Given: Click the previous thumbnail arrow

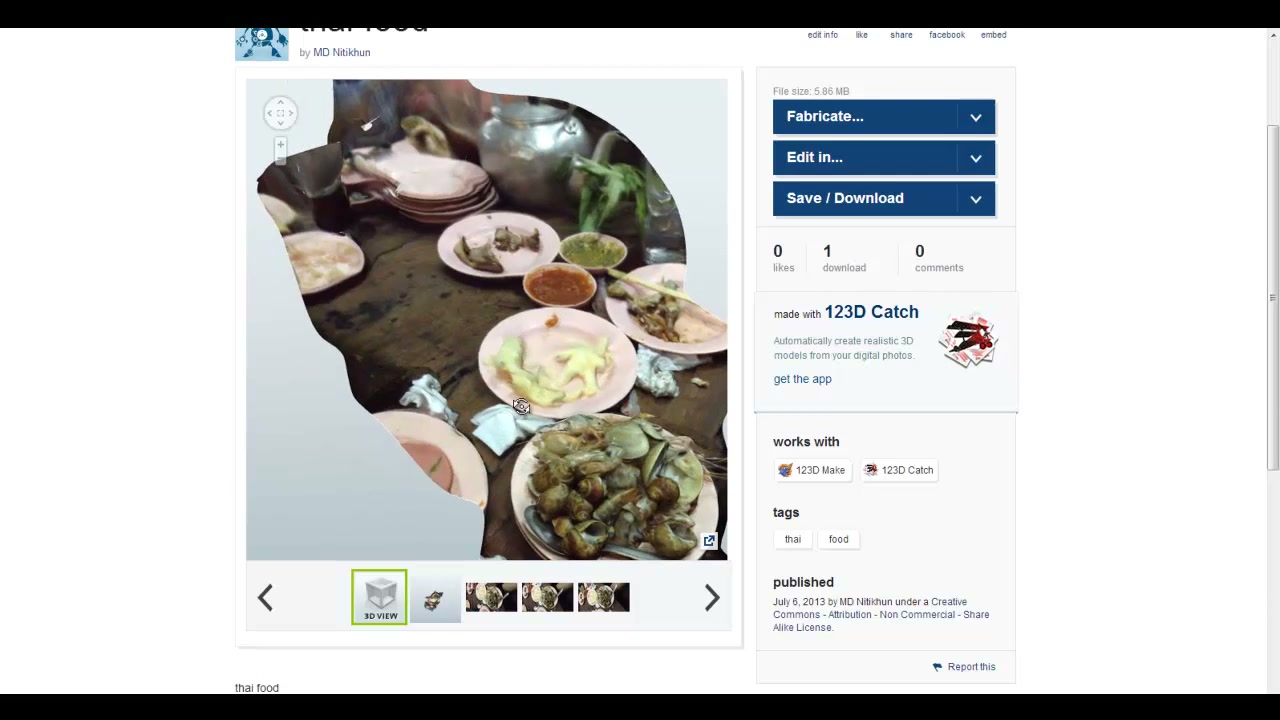Looking at the screenshot, I should pos(265,598).
